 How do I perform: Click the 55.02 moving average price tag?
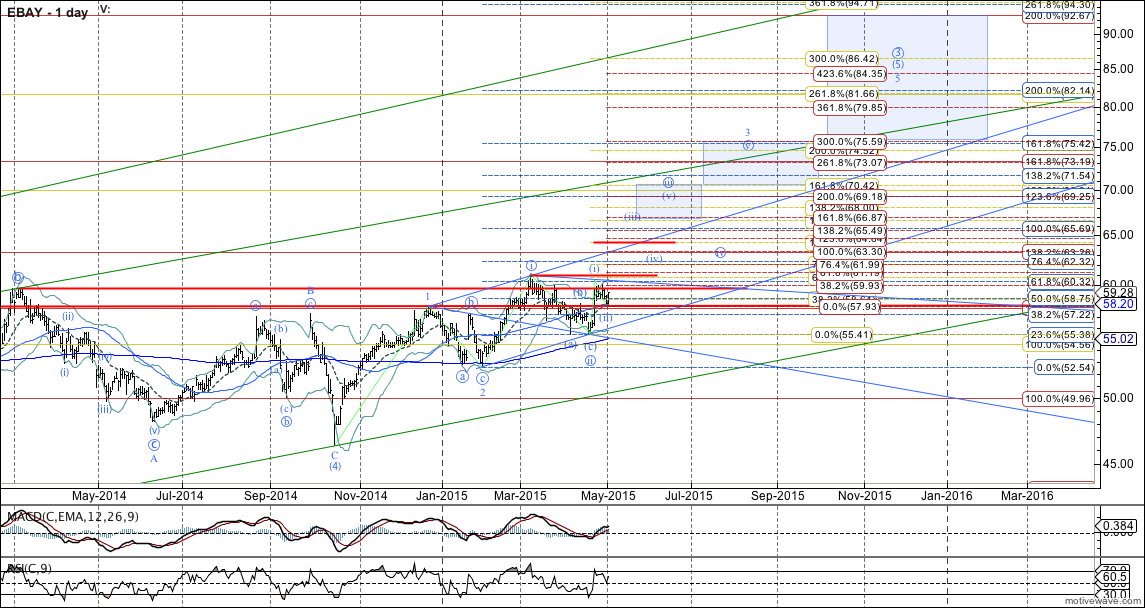coord(1116,339)
